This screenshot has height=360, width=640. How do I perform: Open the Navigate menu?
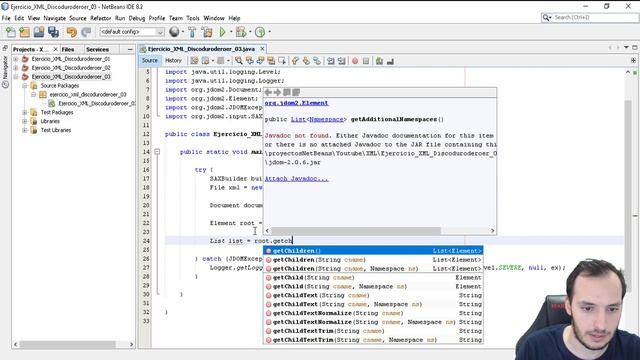point(55,18)
